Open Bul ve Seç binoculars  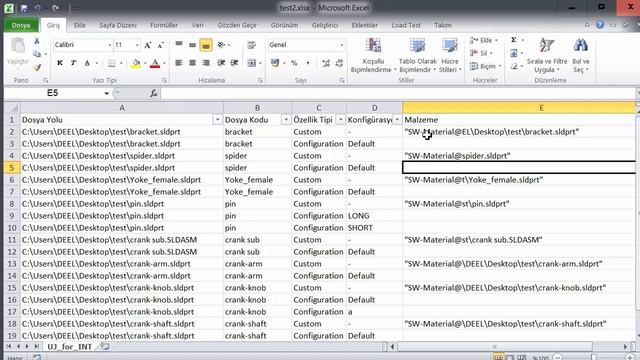(580, 55)
